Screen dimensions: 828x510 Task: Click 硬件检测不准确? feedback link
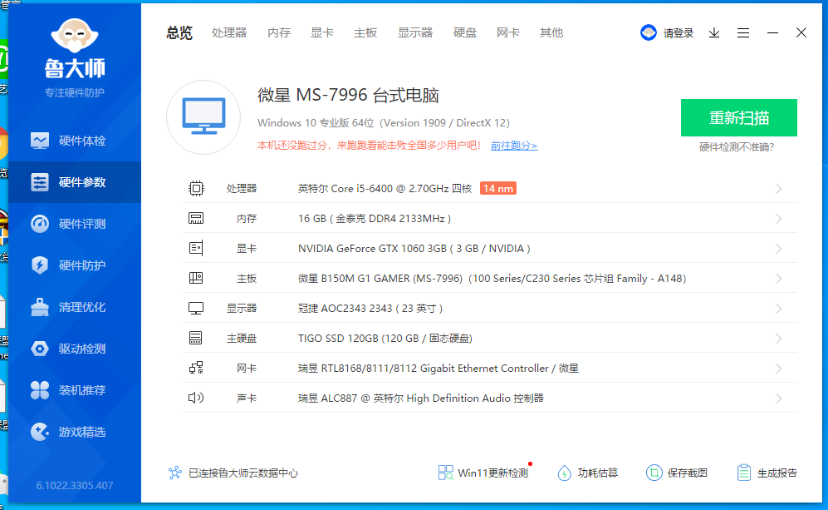(x=737, y=147)
